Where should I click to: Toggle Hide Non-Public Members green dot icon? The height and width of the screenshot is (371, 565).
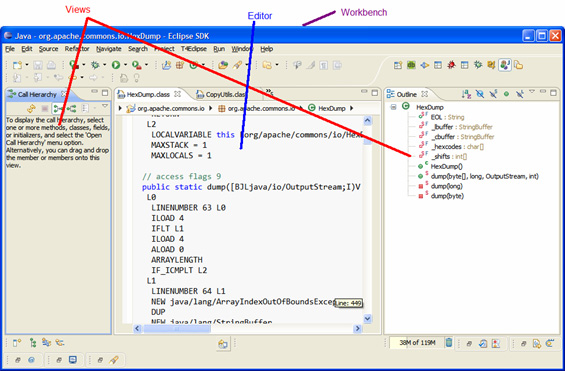(x=506, y=94)
